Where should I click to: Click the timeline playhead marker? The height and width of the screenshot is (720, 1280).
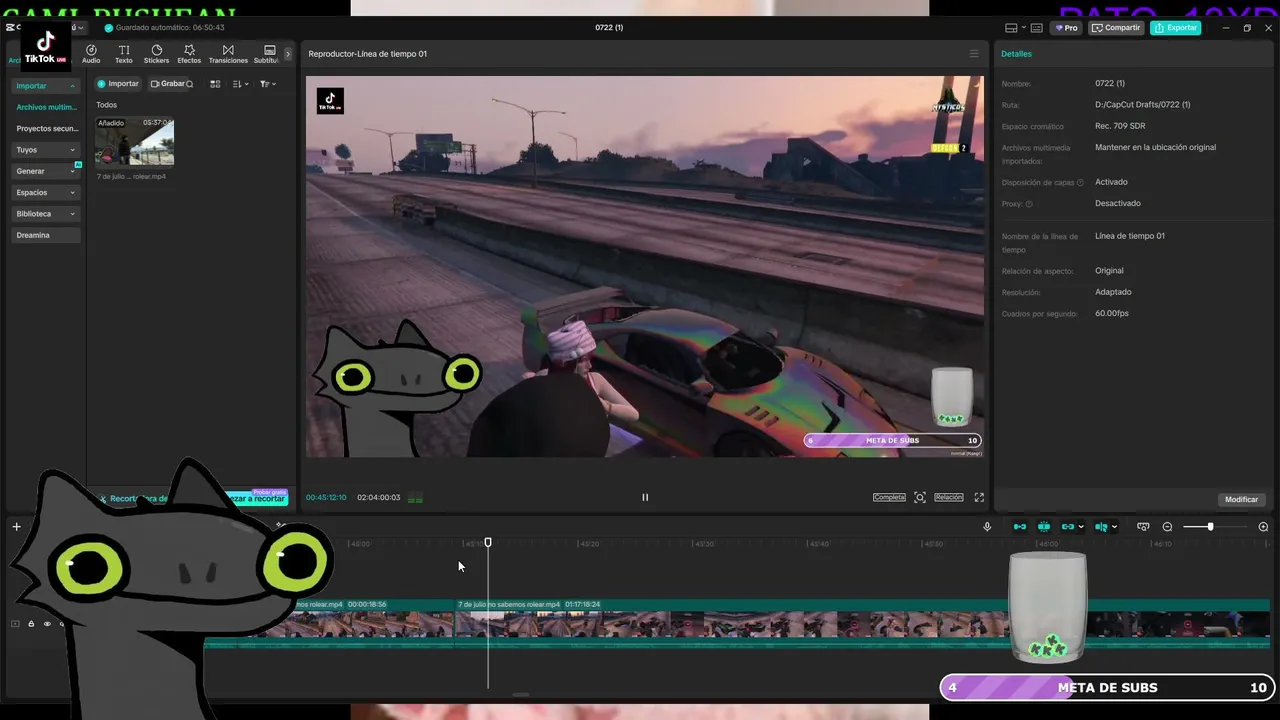488,542
